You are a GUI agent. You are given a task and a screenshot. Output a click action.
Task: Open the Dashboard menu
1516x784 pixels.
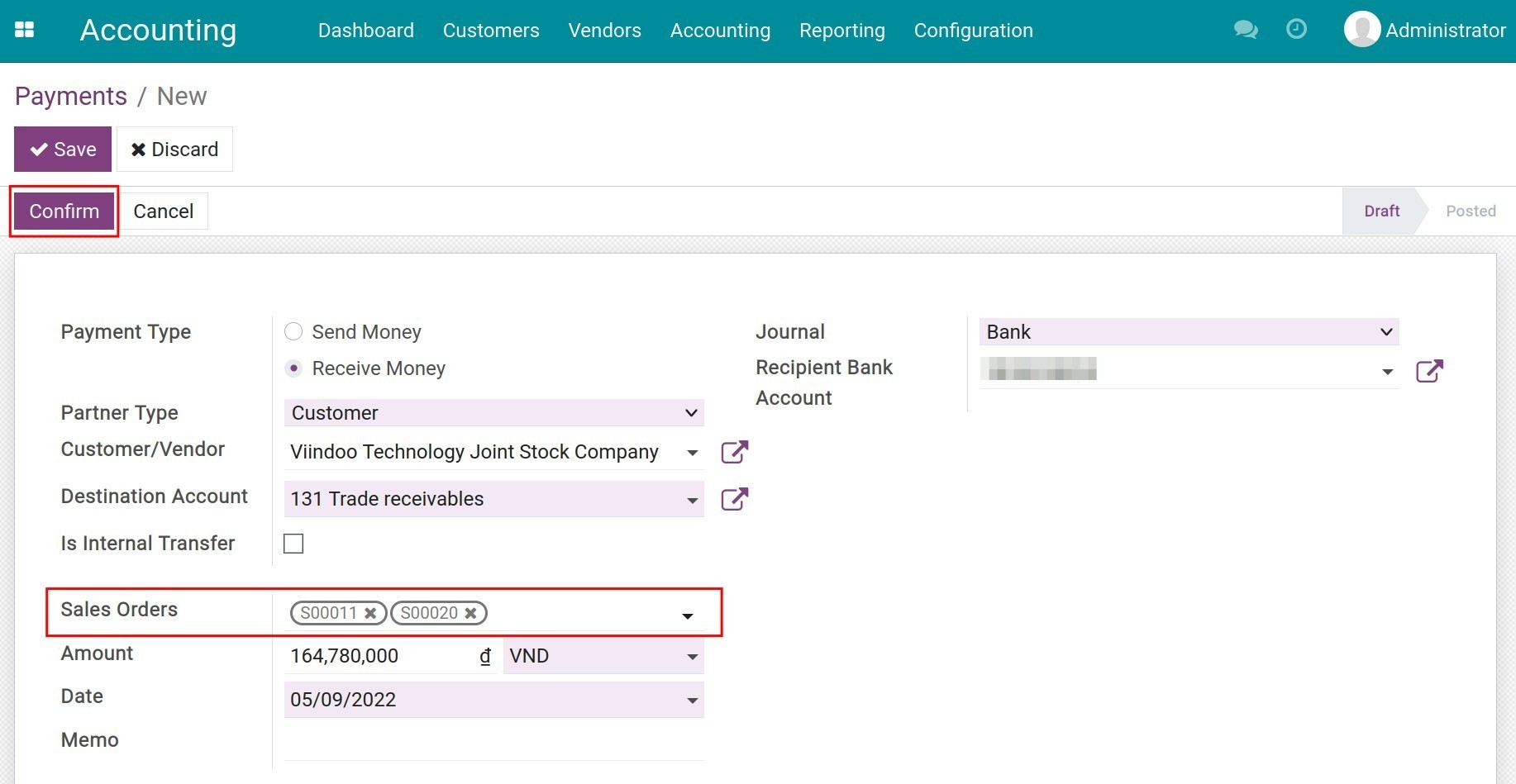pos(366,31)
